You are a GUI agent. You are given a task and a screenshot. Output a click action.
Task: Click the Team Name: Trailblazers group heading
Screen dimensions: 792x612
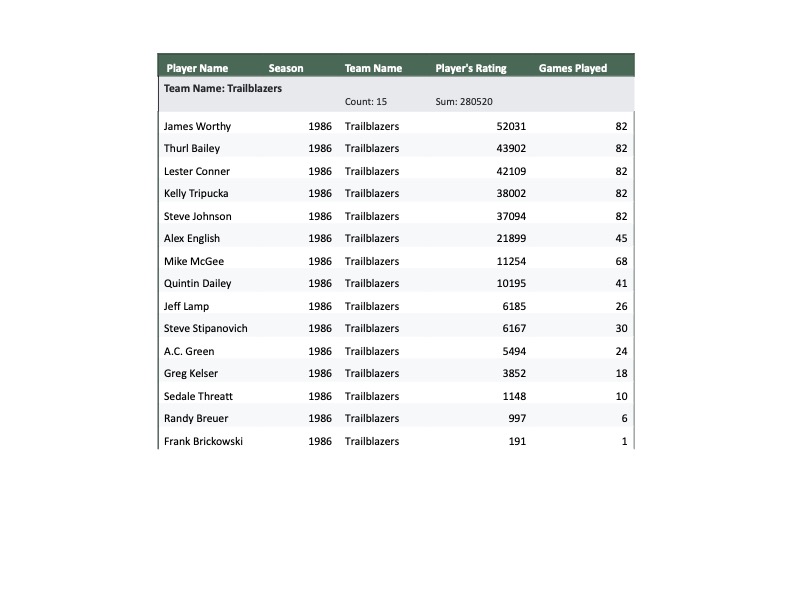(x=223, y=88)
